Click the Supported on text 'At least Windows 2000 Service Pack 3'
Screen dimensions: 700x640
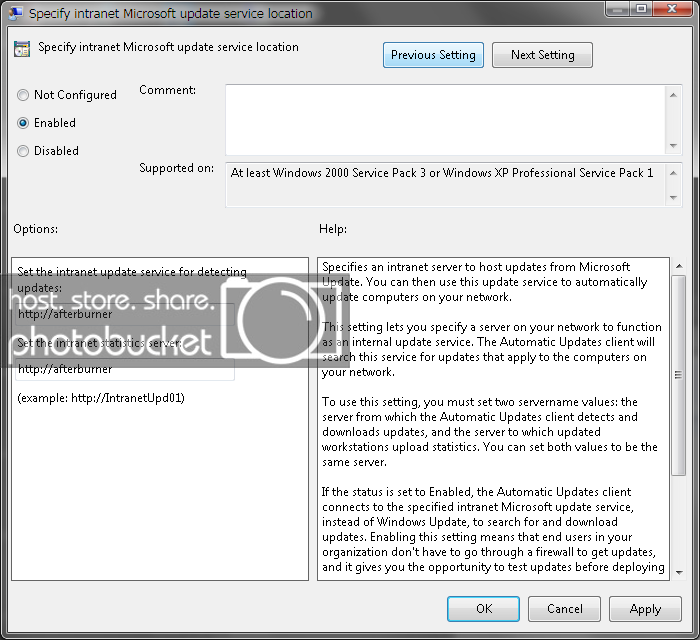pyautogui.click(x=328, y=173)
